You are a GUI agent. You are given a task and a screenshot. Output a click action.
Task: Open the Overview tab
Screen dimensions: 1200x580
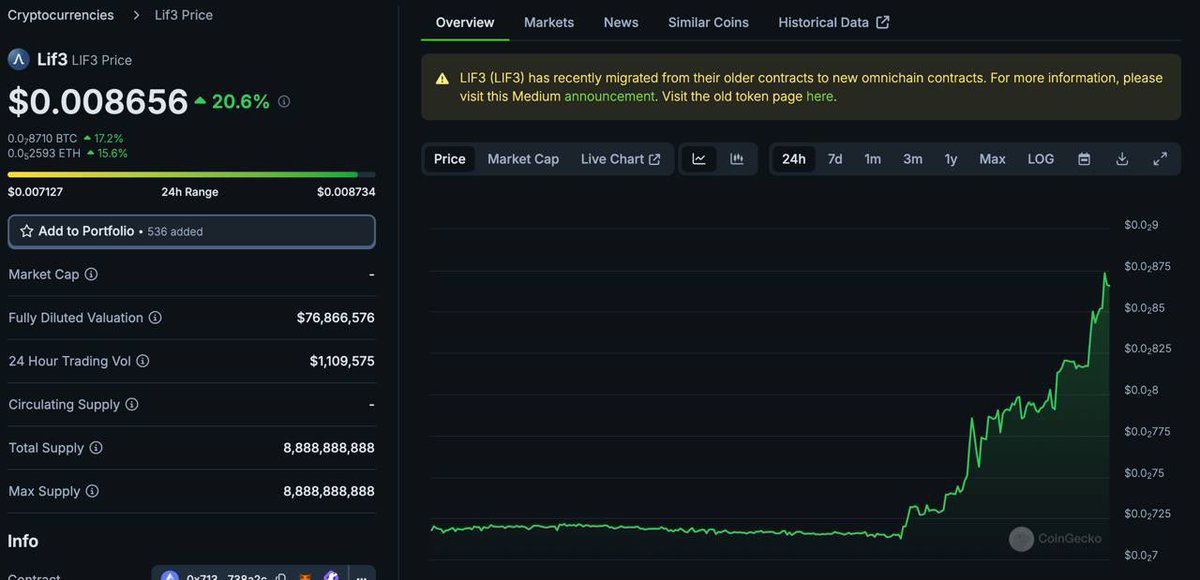coord(465,22)
